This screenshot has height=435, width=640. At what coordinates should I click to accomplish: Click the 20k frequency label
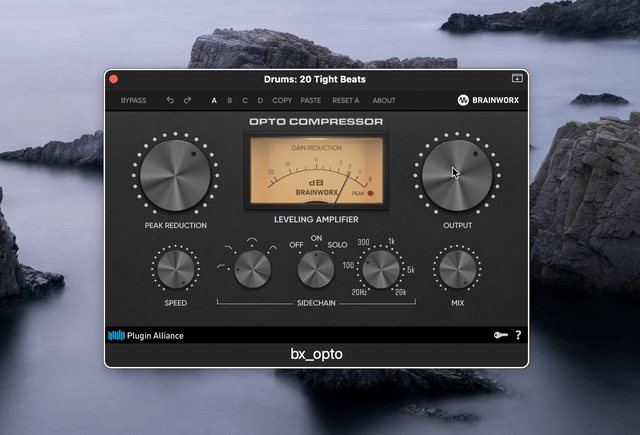click(400, 292)
